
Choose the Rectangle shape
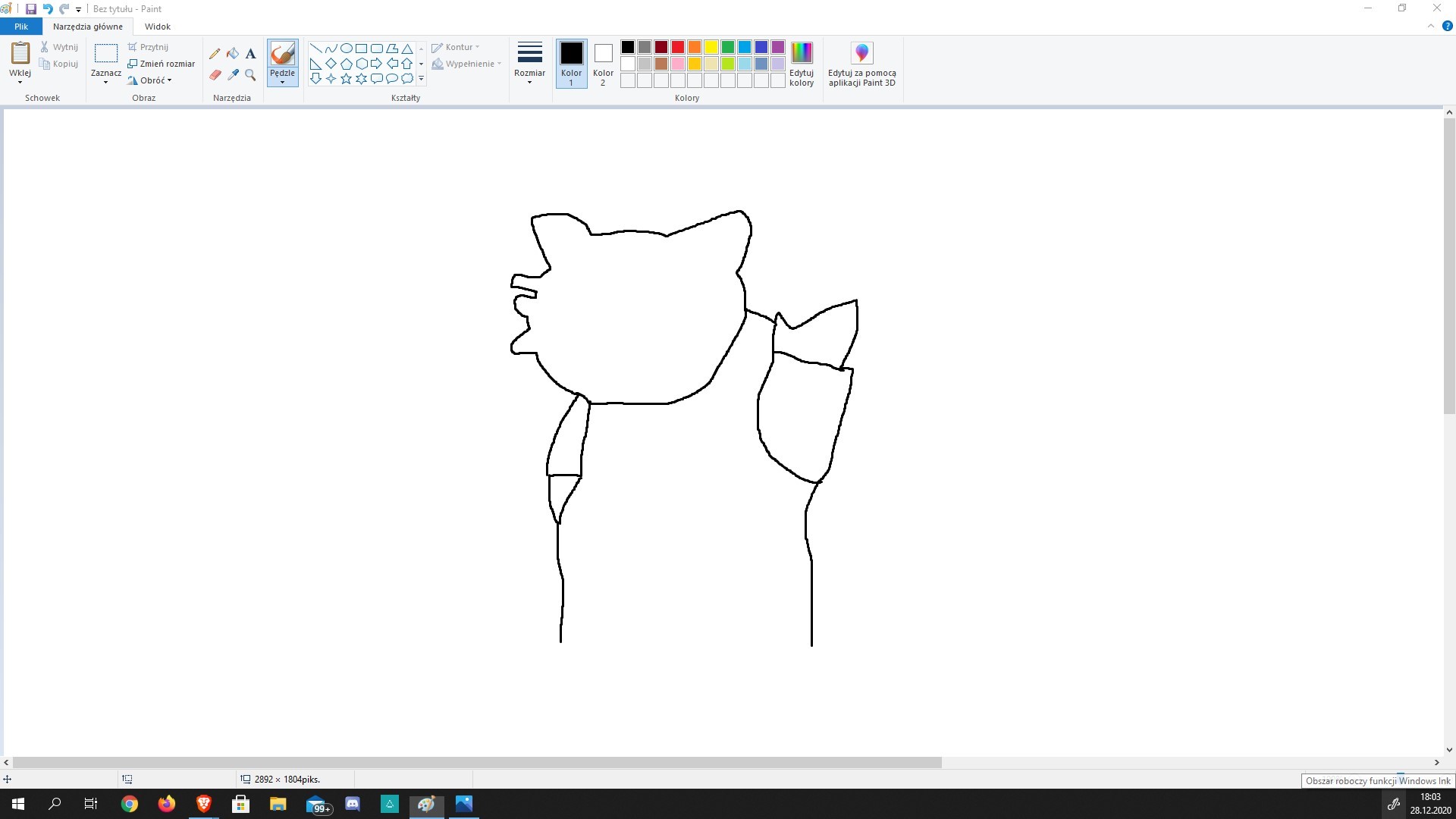(x=361, y=49)
